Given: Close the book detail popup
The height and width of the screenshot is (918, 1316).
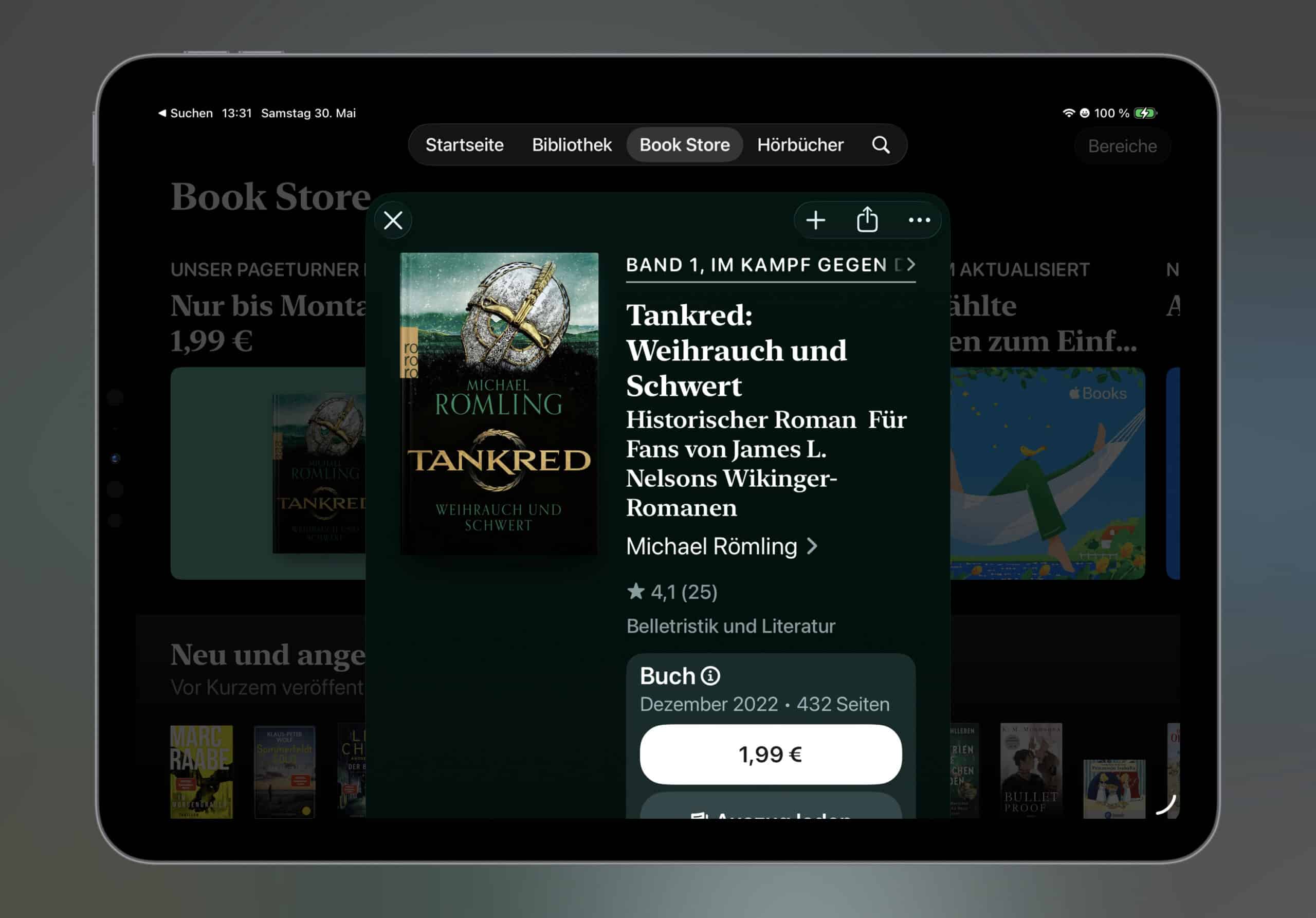Looking at the screenshot, I should [x=393, y=220].
